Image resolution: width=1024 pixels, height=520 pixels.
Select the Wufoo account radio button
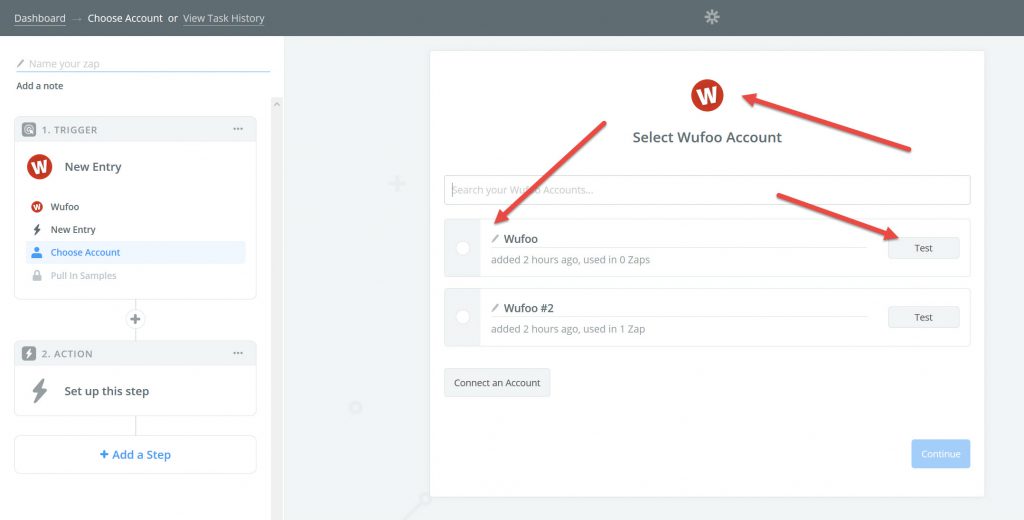coord(462,248)
